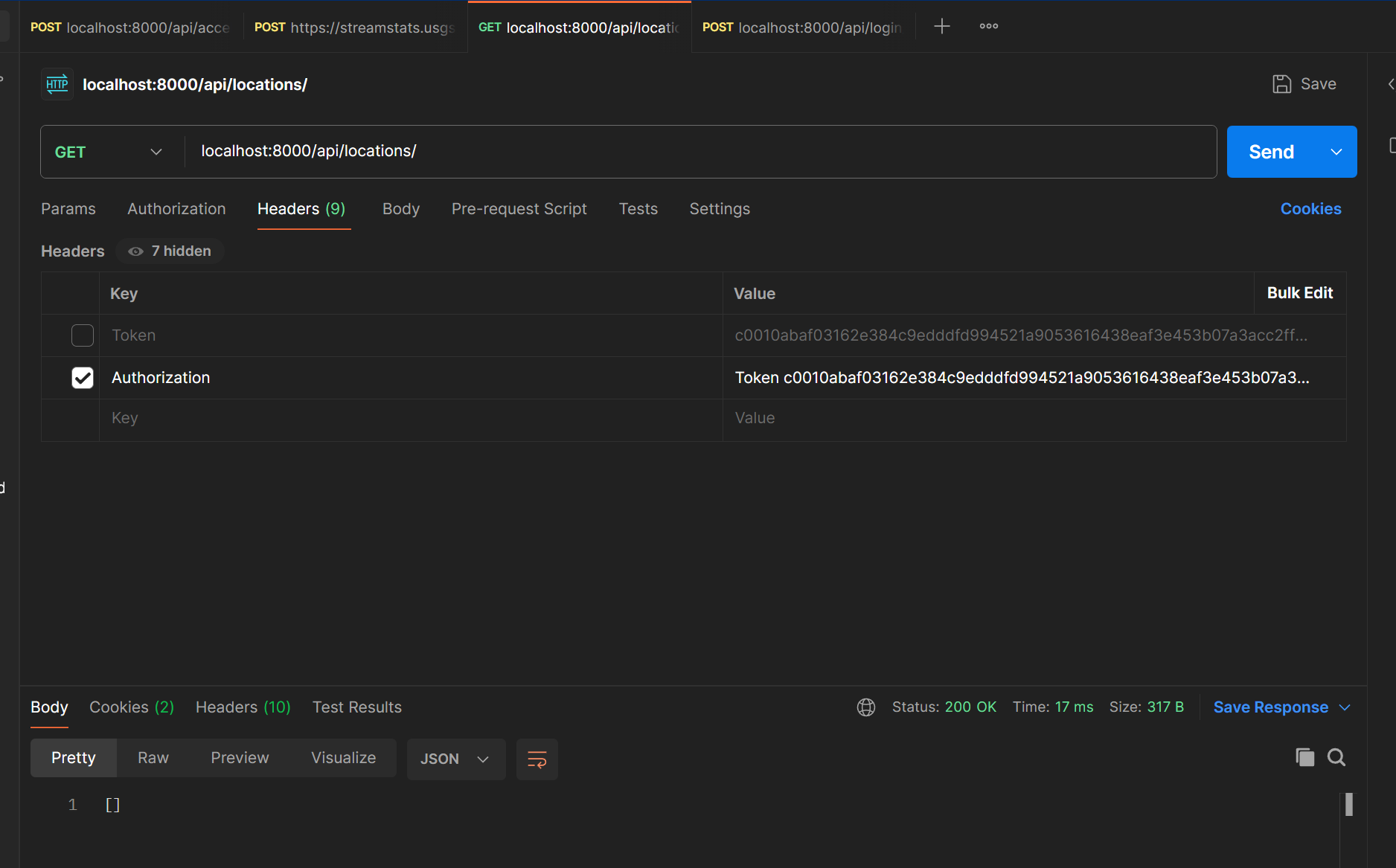Open response Headers (10) tab
1396x868 pixels.
coord(243,707)
